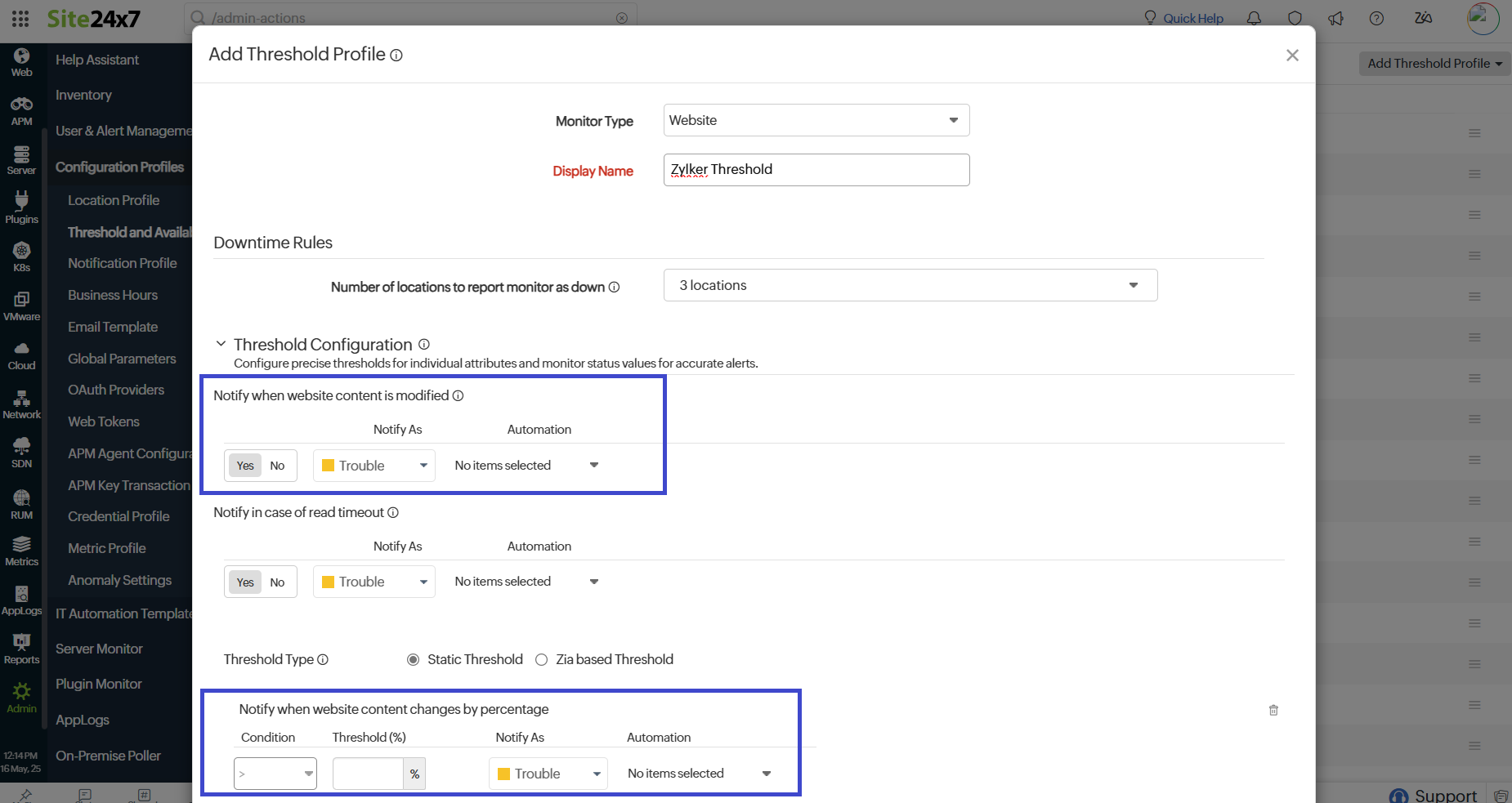
Task: Open Inventory menu item
Action: point(83,95)
